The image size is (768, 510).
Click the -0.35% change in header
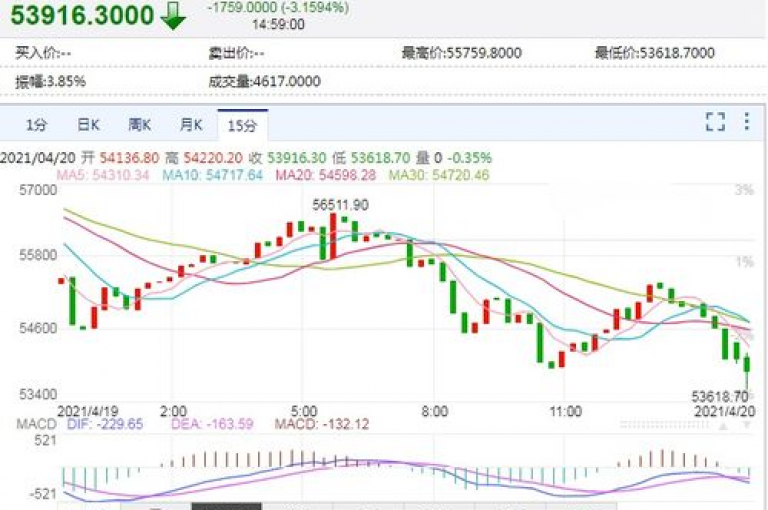(x=469, y=158)
